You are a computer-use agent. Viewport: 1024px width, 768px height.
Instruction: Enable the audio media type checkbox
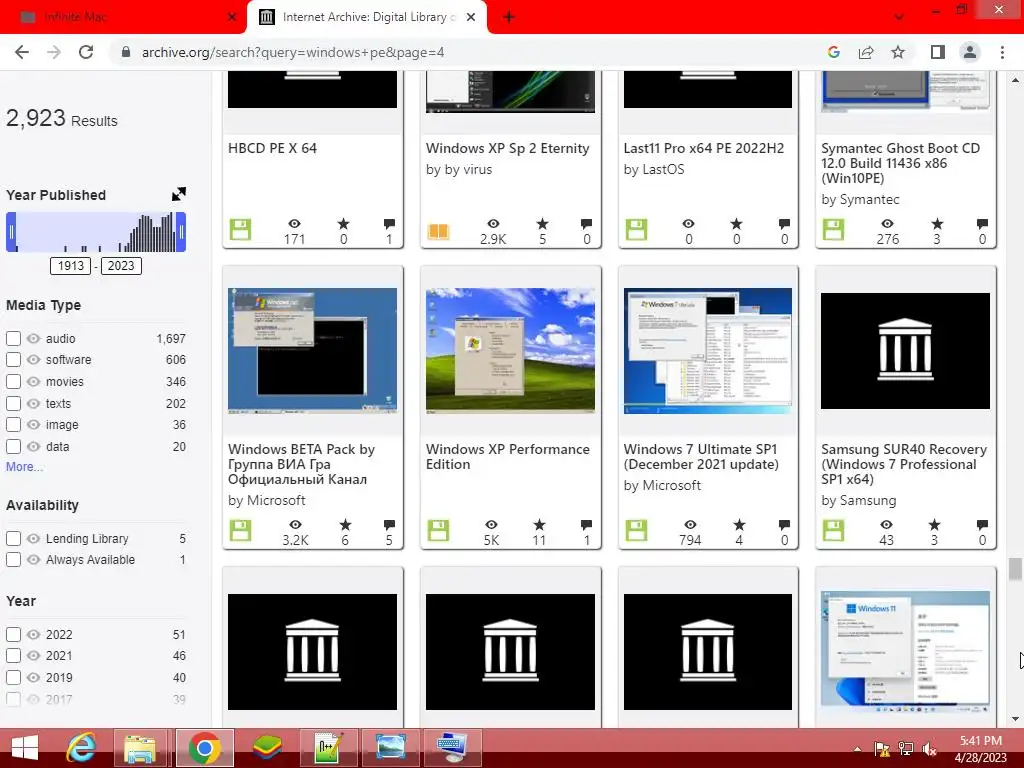click(13, 338)
